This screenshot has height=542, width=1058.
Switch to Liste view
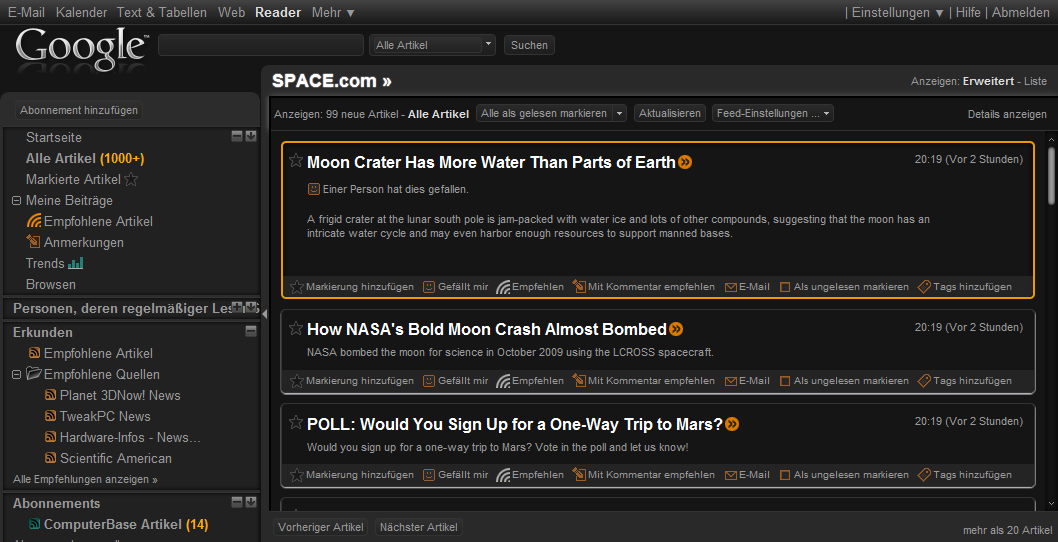[1035, 81]
